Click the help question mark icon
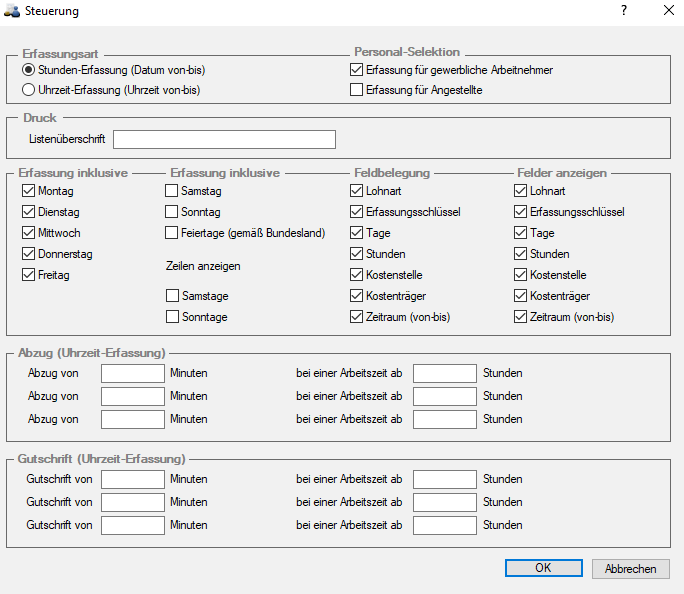Viewport: 684px width, 594px height. point(624,10)
